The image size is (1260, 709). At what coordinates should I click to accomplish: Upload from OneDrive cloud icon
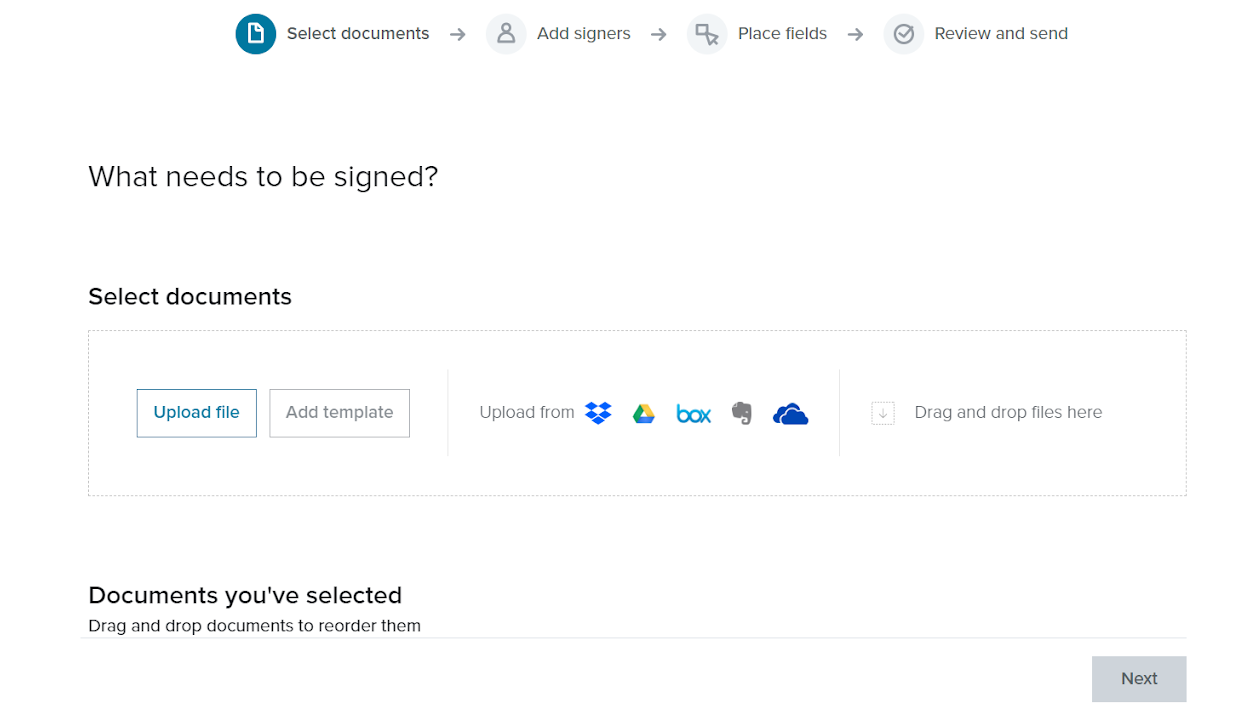click(790, 413)
